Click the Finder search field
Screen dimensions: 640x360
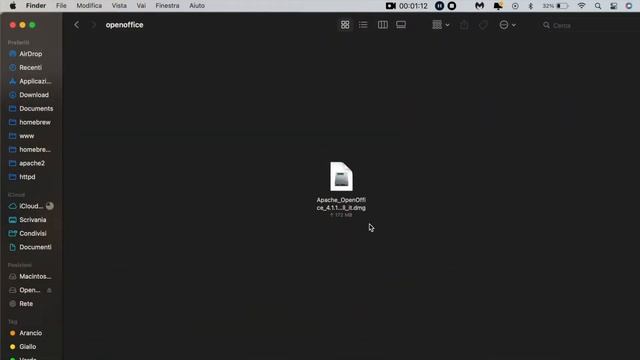pyautogui.click(x=590, y=25)
